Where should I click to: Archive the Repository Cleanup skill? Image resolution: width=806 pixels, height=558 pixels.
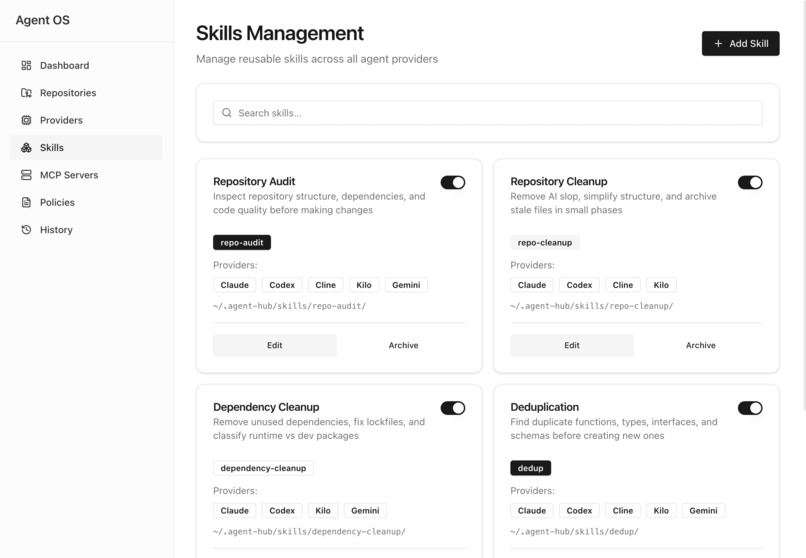[701, 345]
